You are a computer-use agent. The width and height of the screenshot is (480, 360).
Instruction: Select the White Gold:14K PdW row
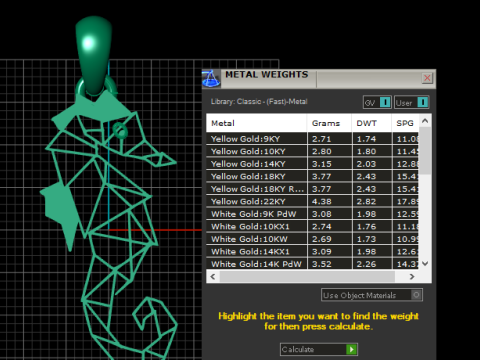(313, 264)
